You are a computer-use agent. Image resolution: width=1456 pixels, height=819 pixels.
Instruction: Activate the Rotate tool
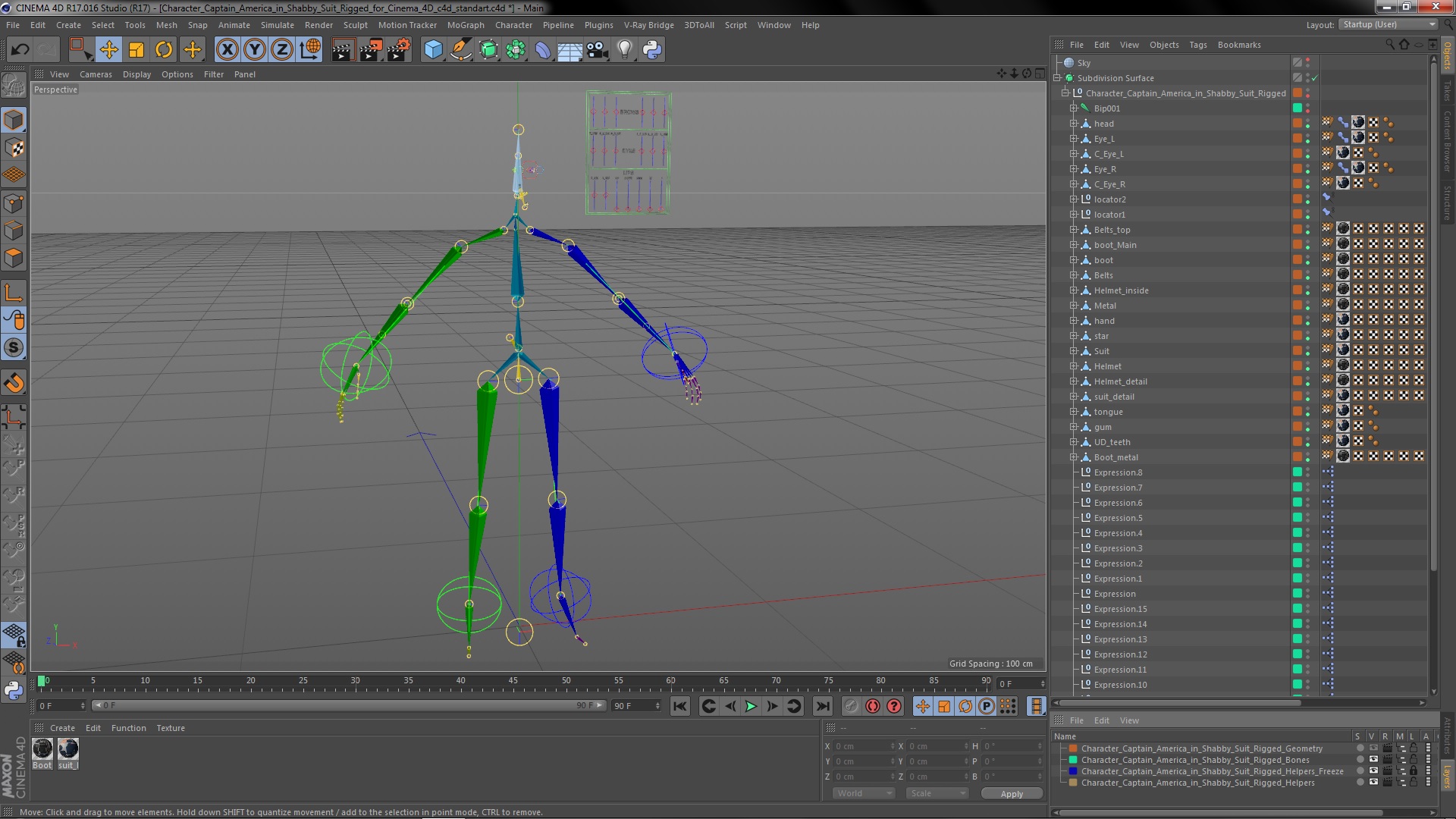pos(164,50)
